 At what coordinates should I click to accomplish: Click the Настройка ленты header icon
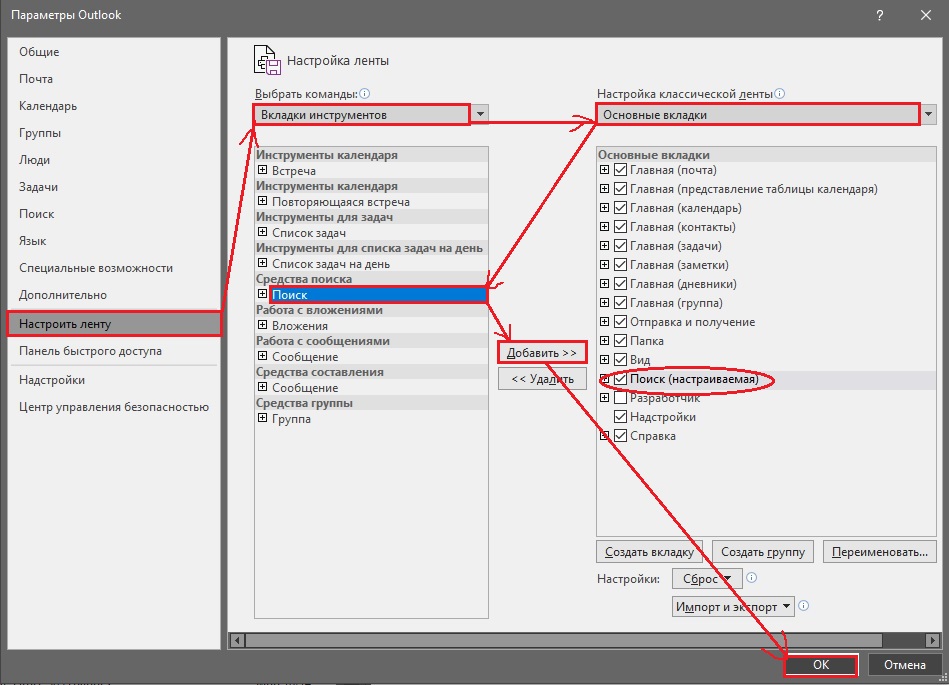coord(267,61)
